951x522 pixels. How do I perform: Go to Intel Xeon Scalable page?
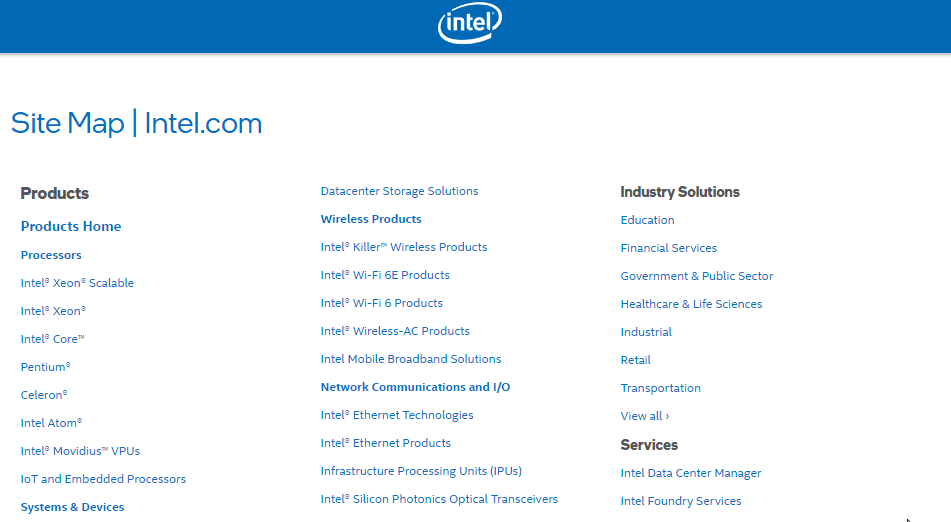[x=77, y=283]
